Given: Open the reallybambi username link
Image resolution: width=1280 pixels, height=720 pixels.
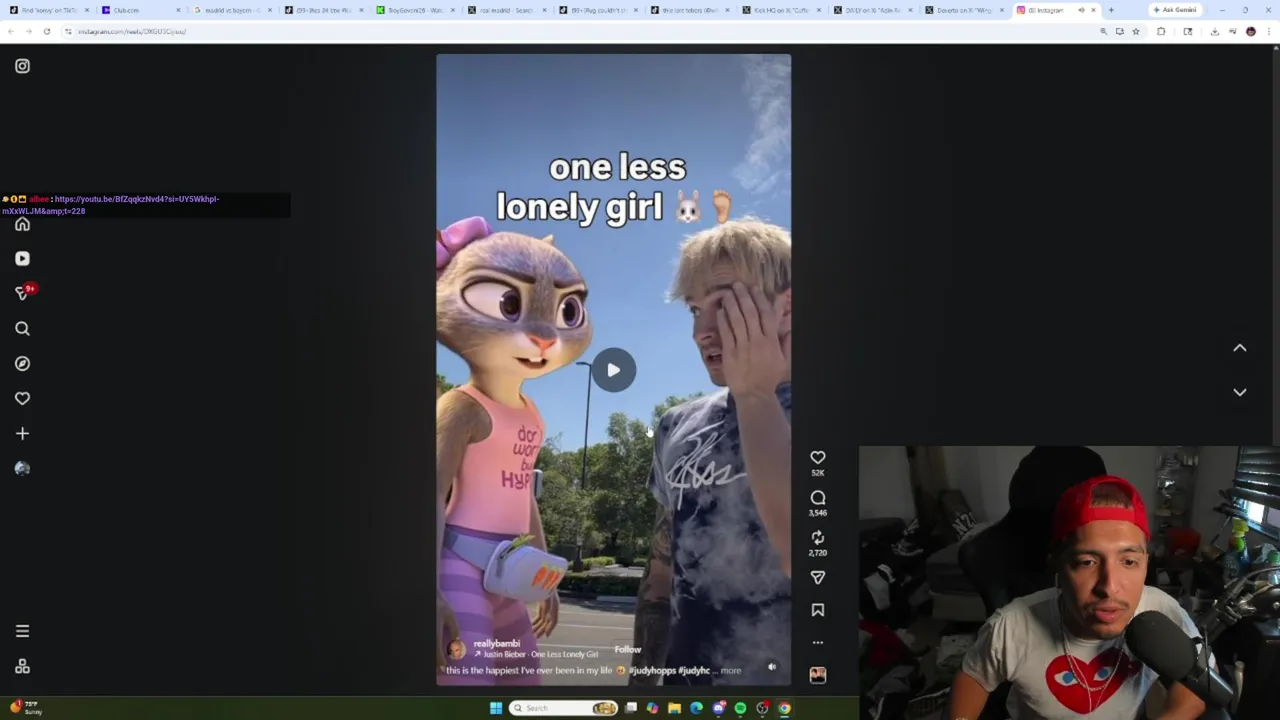Looking at the screenshot, I should click(496, 644).
